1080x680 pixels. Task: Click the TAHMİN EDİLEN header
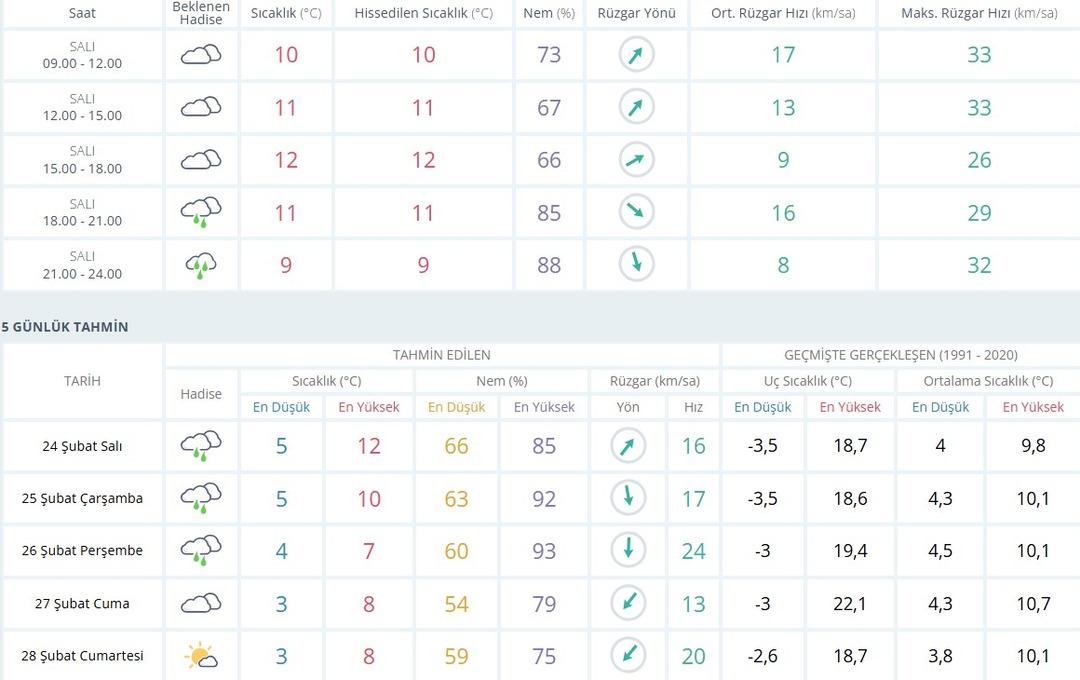pos(441,355)
